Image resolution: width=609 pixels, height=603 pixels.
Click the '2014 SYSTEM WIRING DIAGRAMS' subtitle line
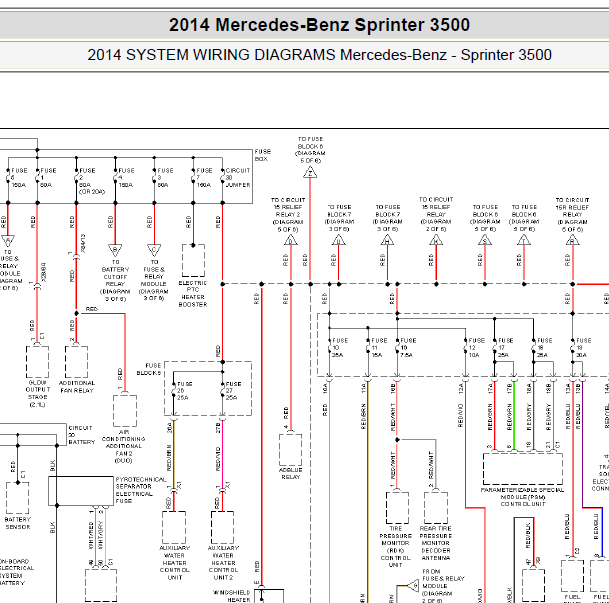[319, 55]
